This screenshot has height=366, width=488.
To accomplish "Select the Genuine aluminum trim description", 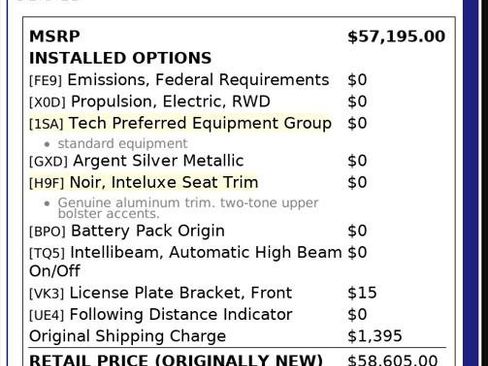I will tap(188, 208).
